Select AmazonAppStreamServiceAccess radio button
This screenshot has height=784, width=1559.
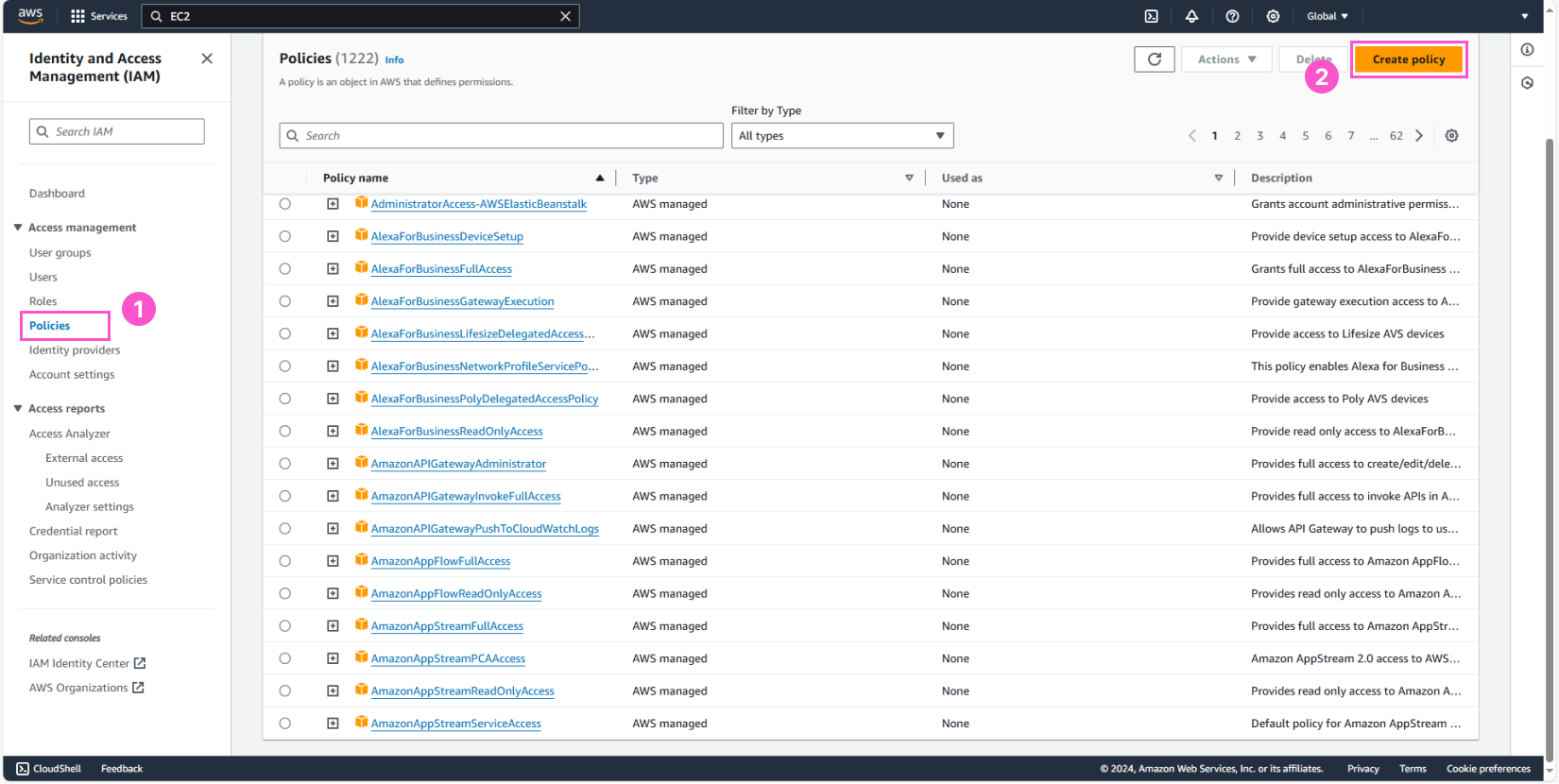pyautogui.click(x=284, y=724)
